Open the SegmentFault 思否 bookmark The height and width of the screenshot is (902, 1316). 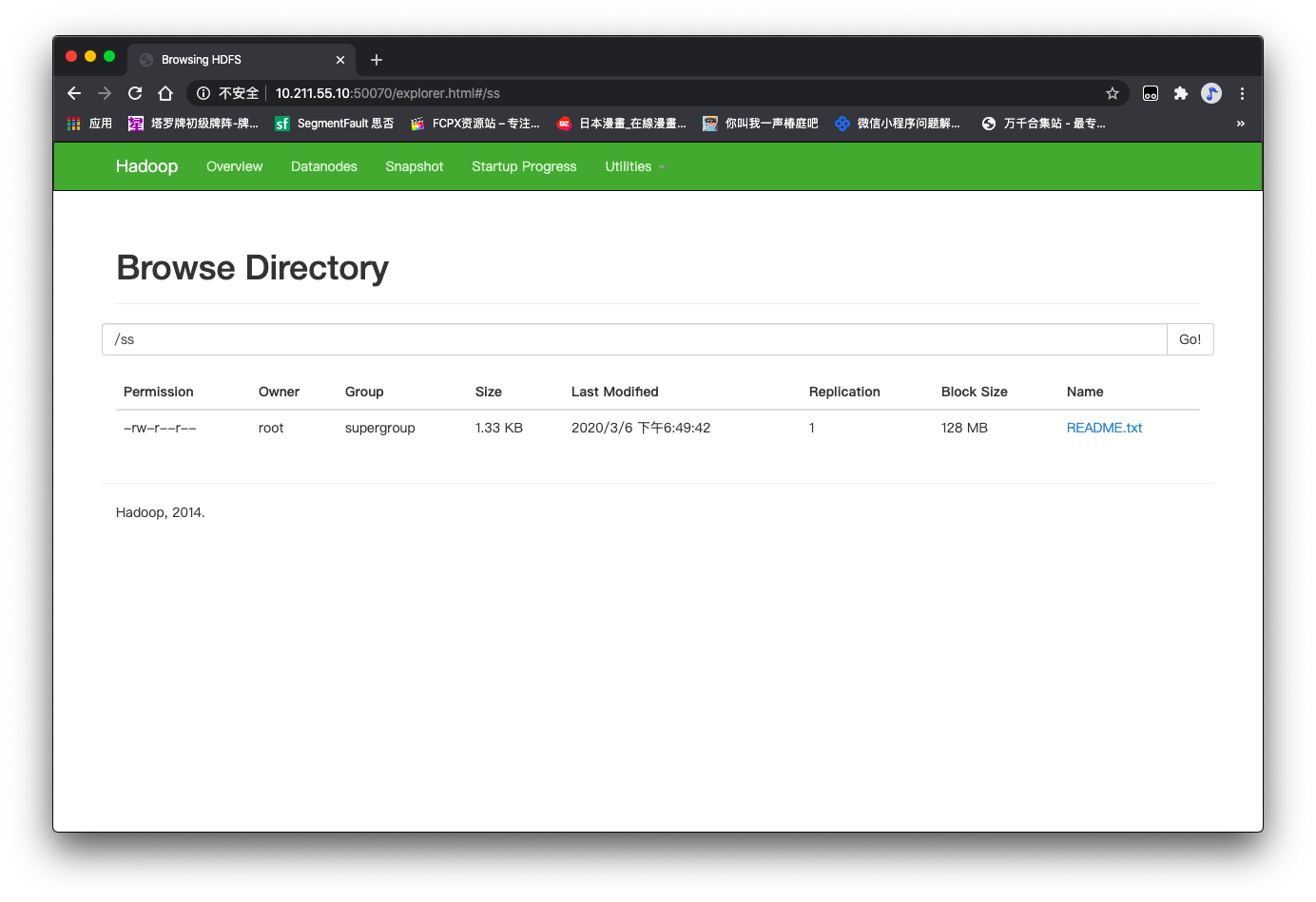(334, 124)
